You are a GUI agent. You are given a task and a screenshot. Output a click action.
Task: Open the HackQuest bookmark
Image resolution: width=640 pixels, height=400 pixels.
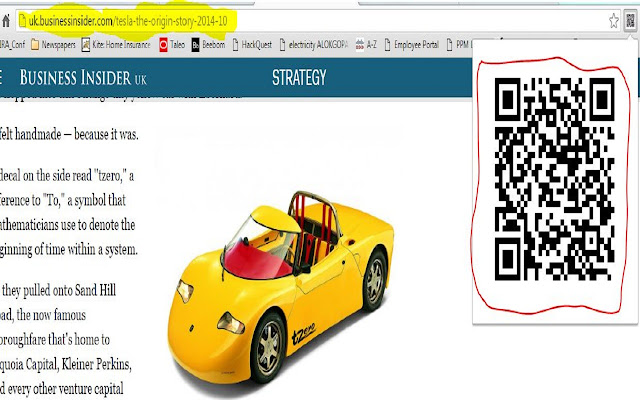tap(252, 44)
